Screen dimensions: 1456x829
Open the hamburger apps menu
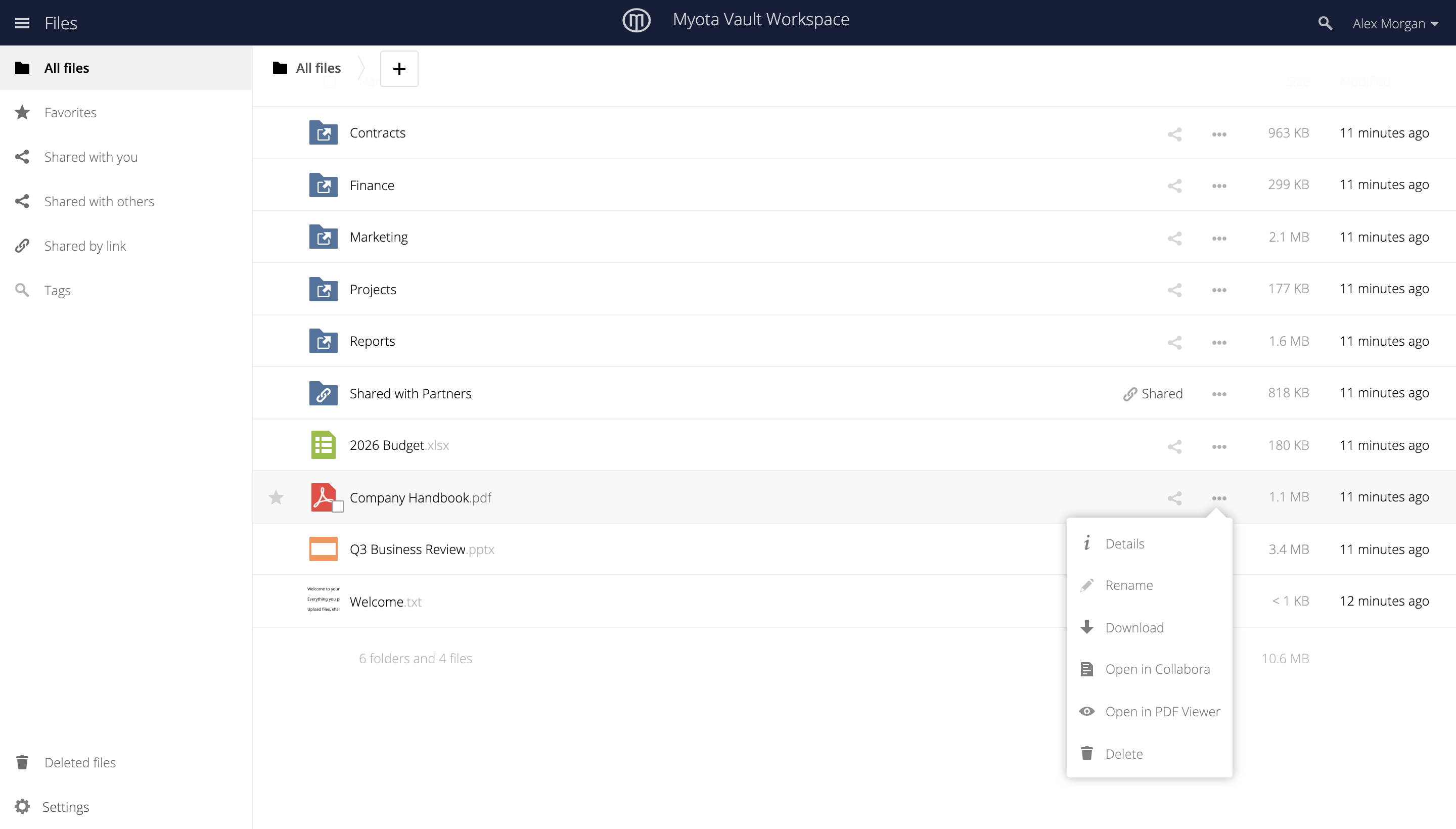pos(22,23)
